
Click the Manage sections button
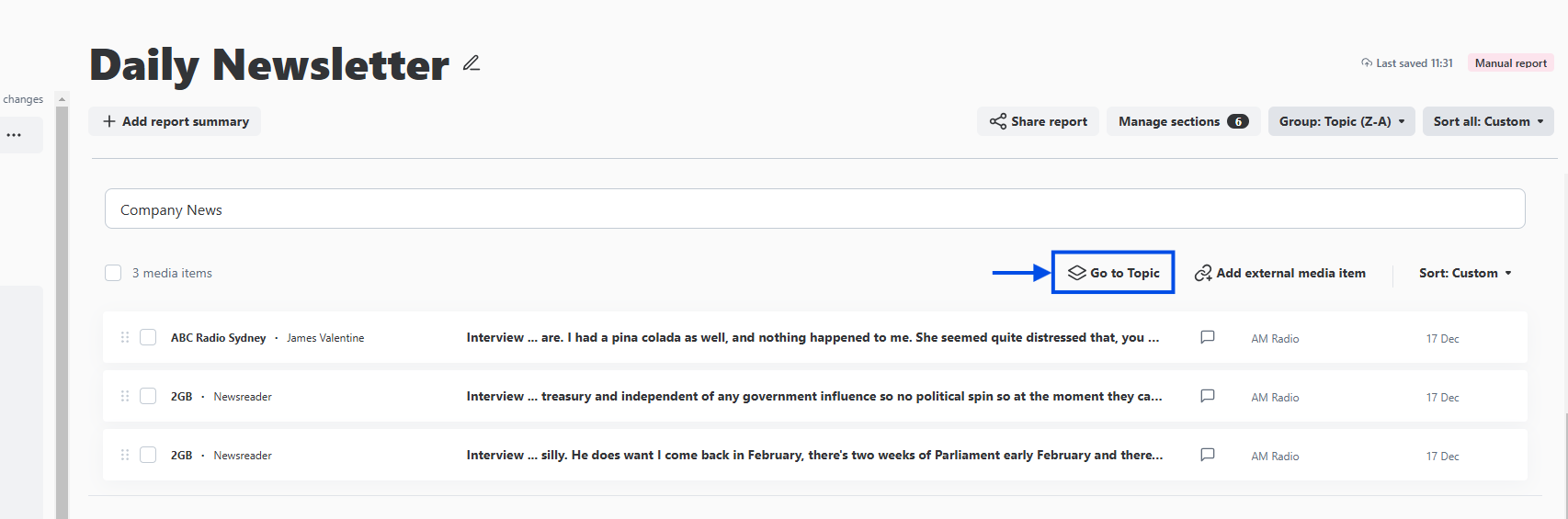[x=1182, y=121]
